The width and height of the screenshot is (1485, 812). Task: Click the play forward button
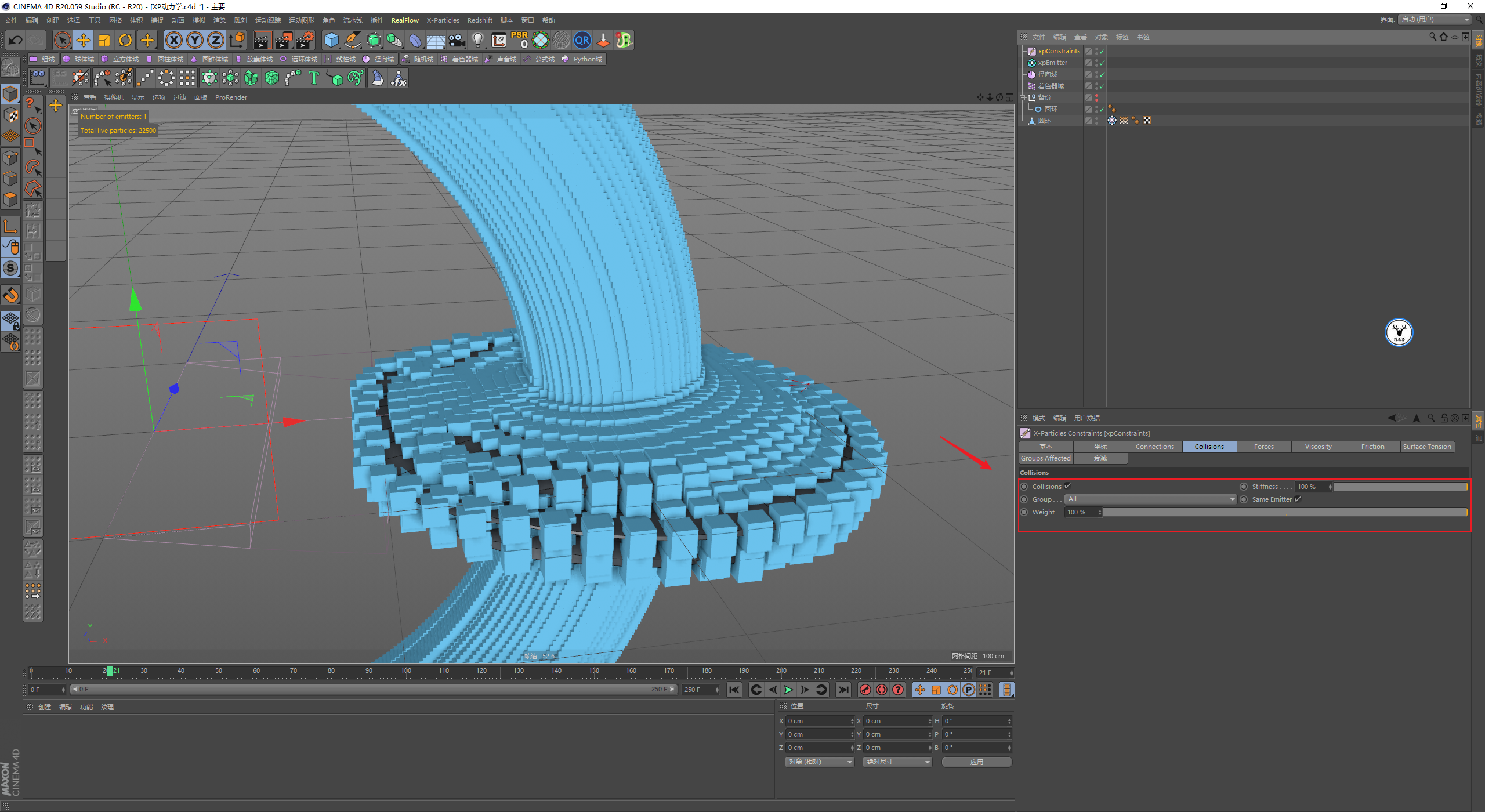788,690
